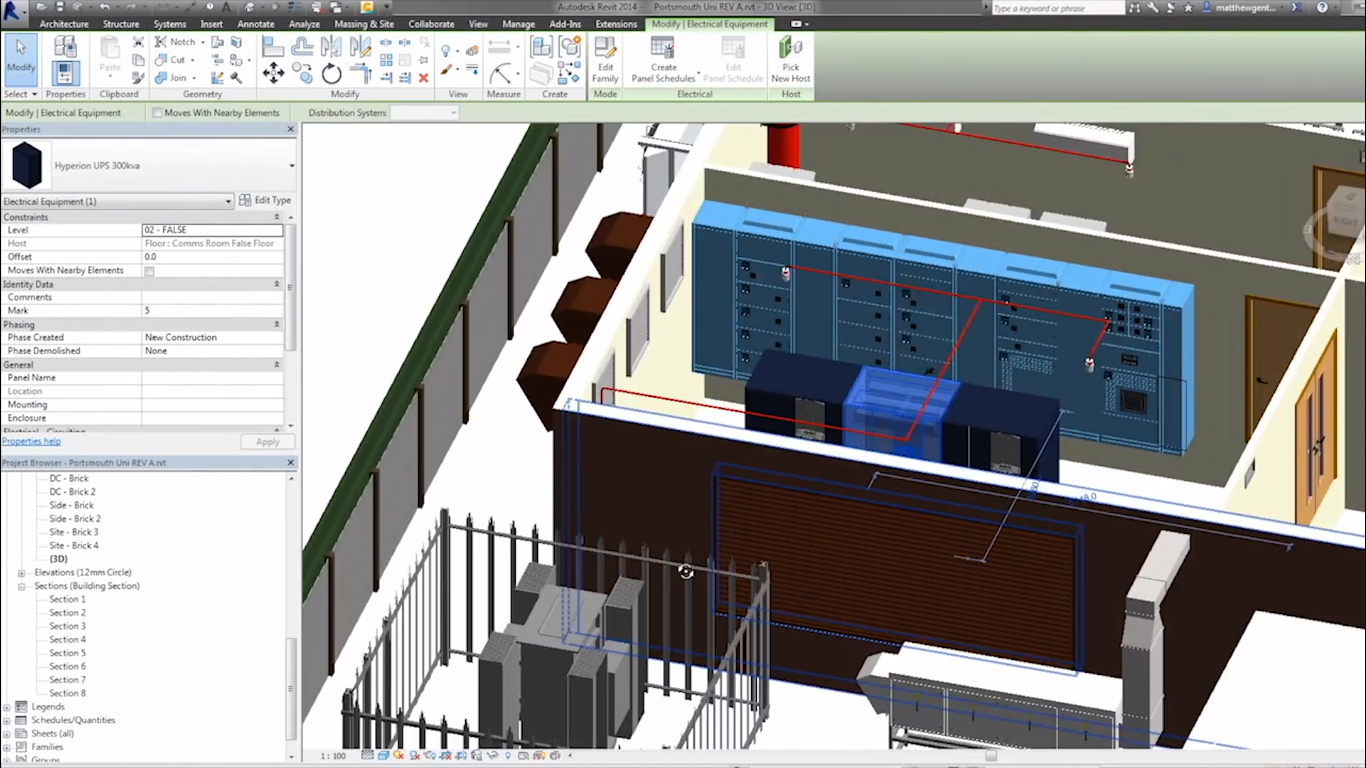Collapse the Constraints property group
The width and height of the screenshot is (1366, 768).
pyautogui.click(x=277, y=217)
